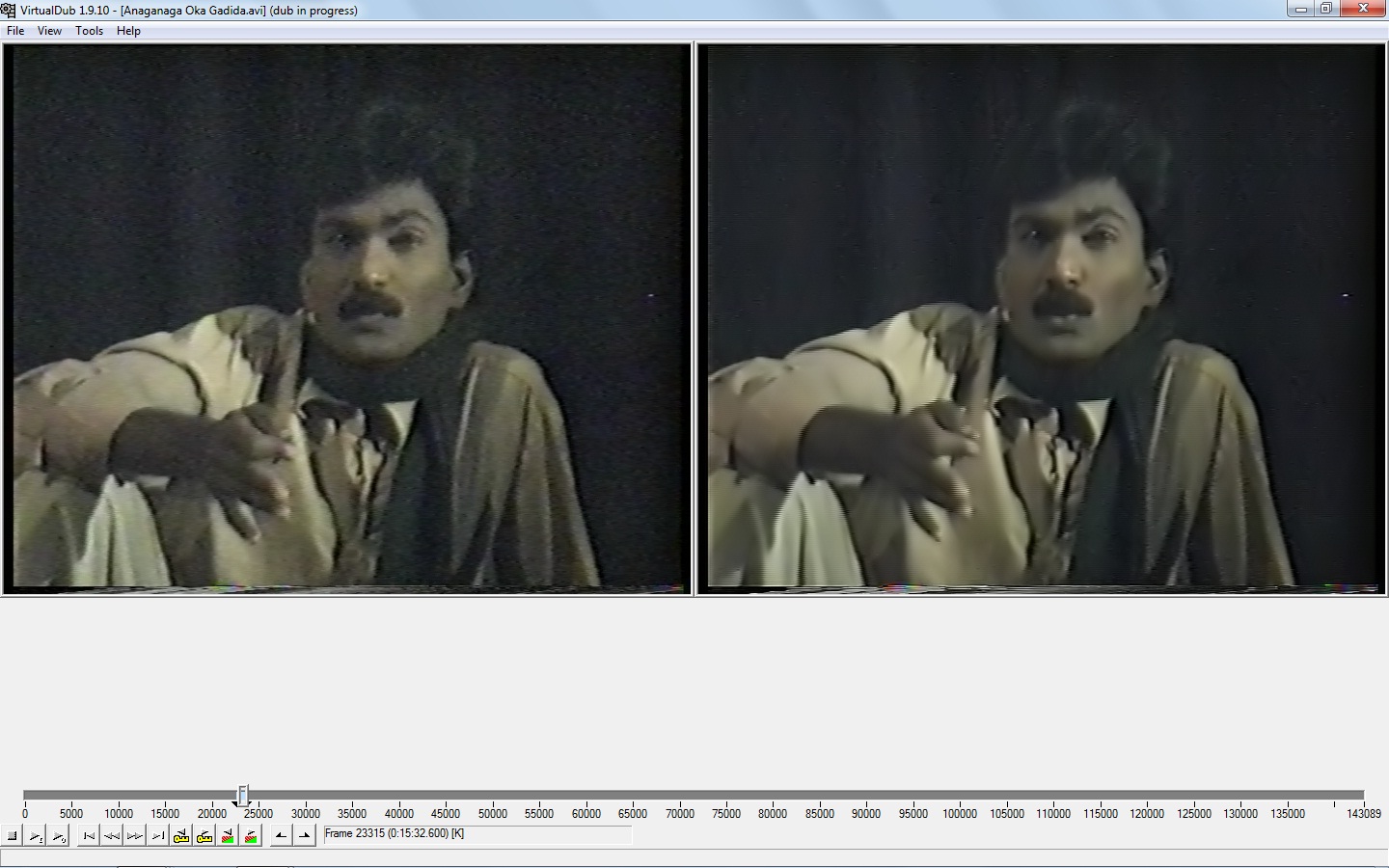Stop the dub with the Stop button
Viewport: 1389px width, 868px height.
[13, 836]
